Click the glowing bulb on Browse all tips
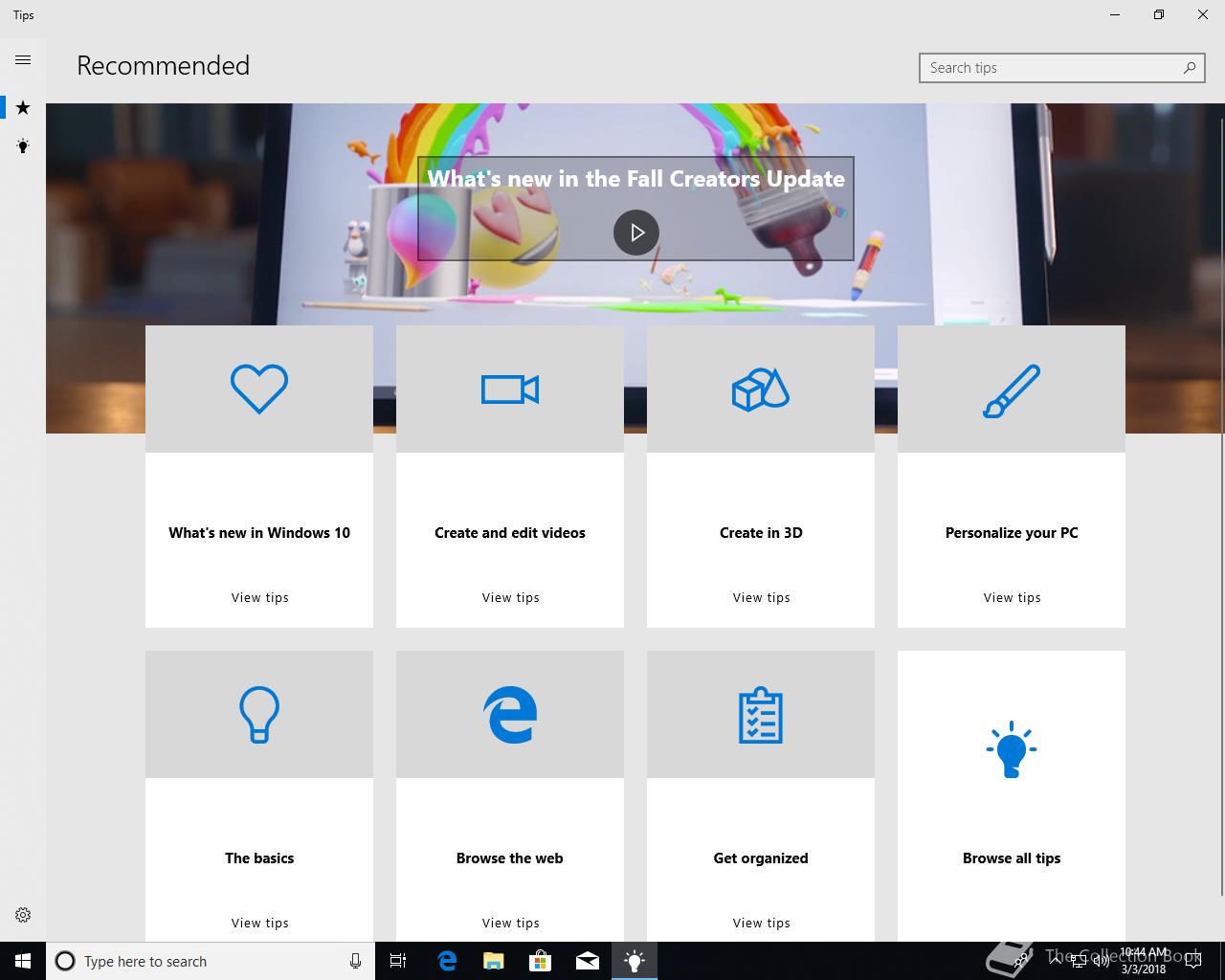Image resolution: width=1225 pixels, height=980 pixels. pyautogui.click(x=1012, y=749)
